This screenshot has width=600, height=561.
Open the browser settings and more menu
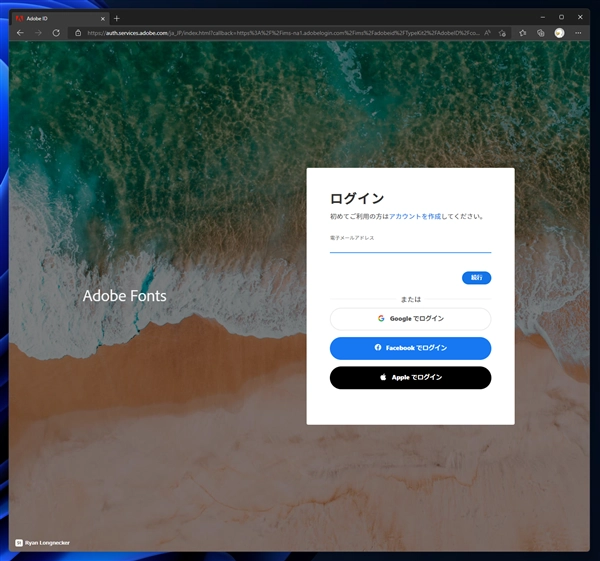(578, 33)
